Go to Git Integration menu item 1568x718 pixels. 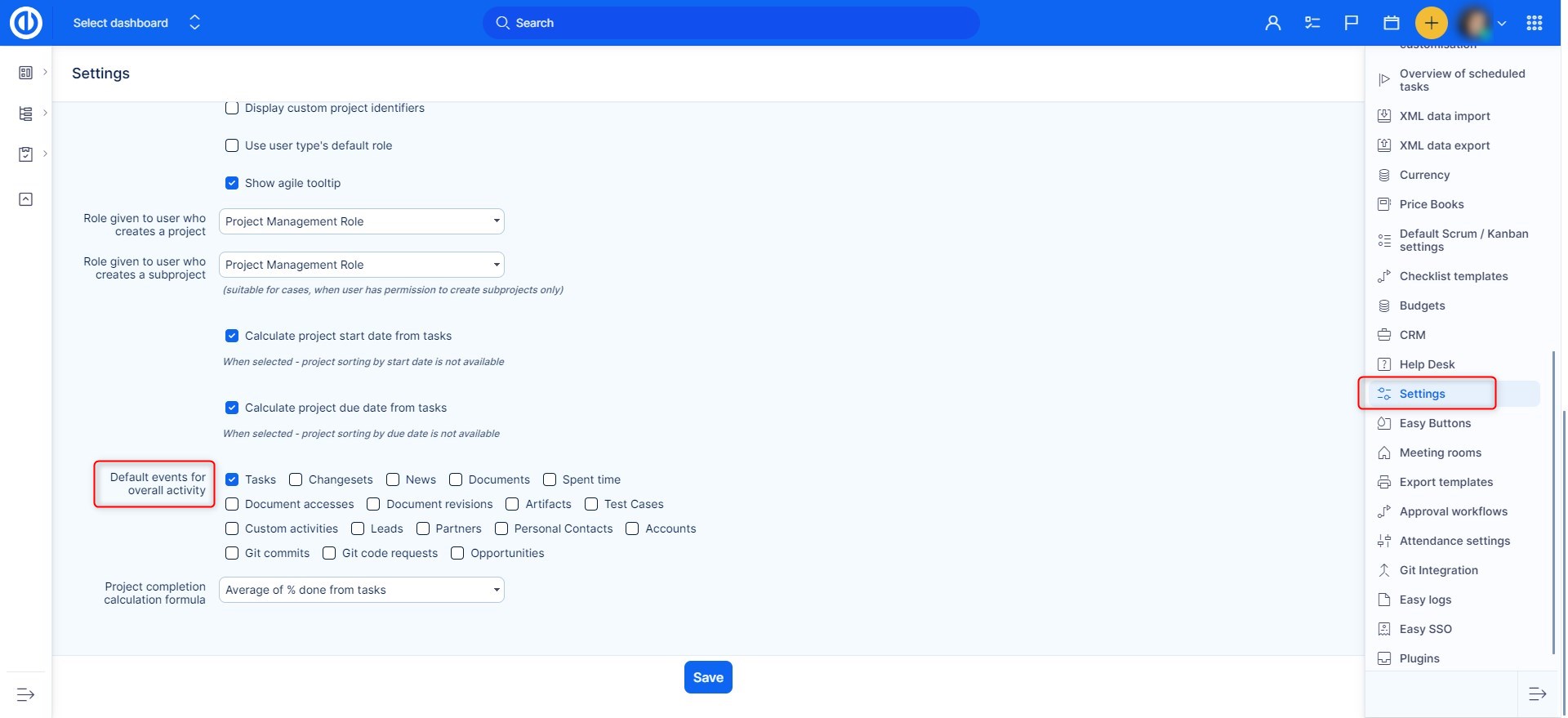click(x=1438, y=570)
